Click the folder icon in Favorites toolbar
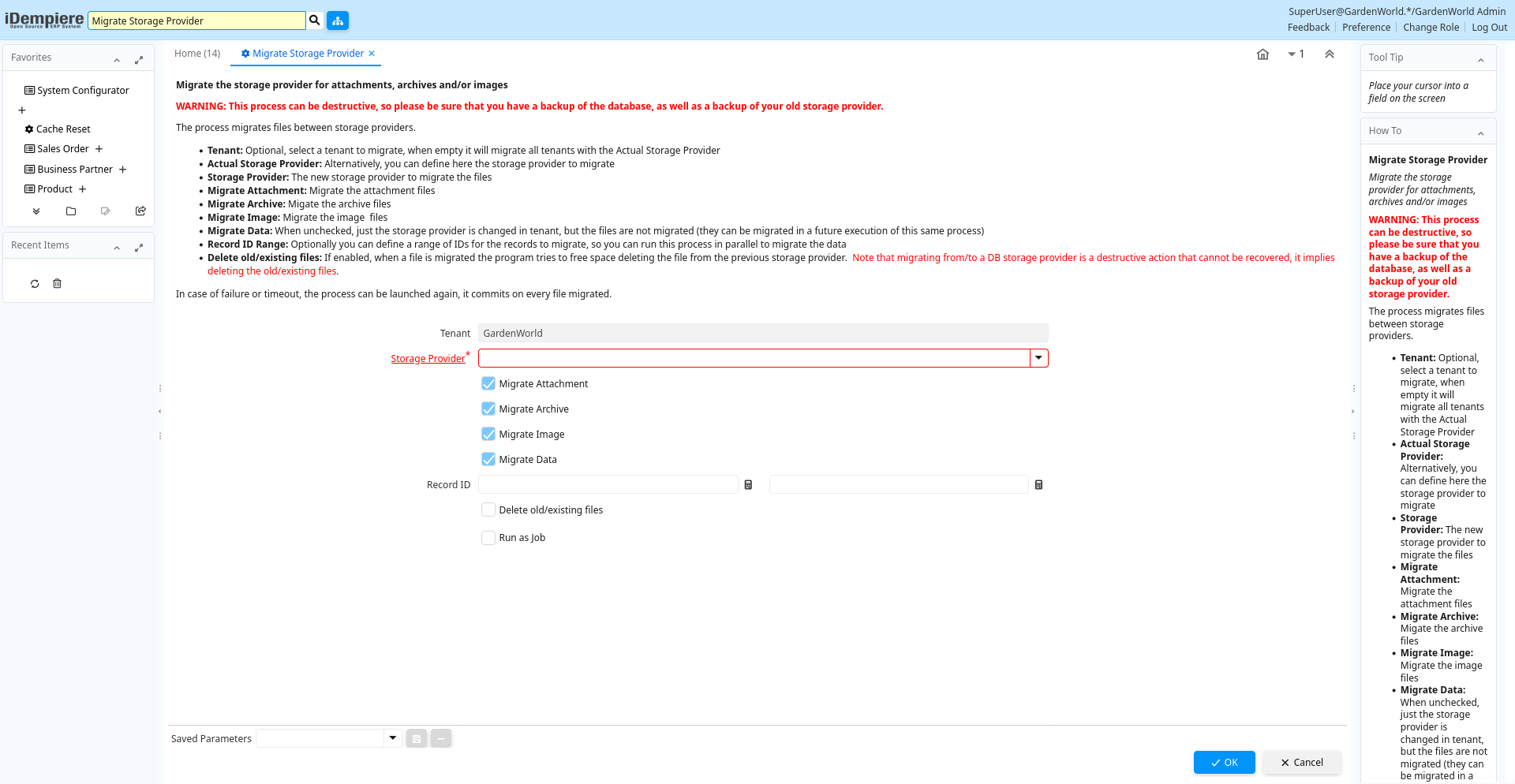 click(x=71, y=211)
